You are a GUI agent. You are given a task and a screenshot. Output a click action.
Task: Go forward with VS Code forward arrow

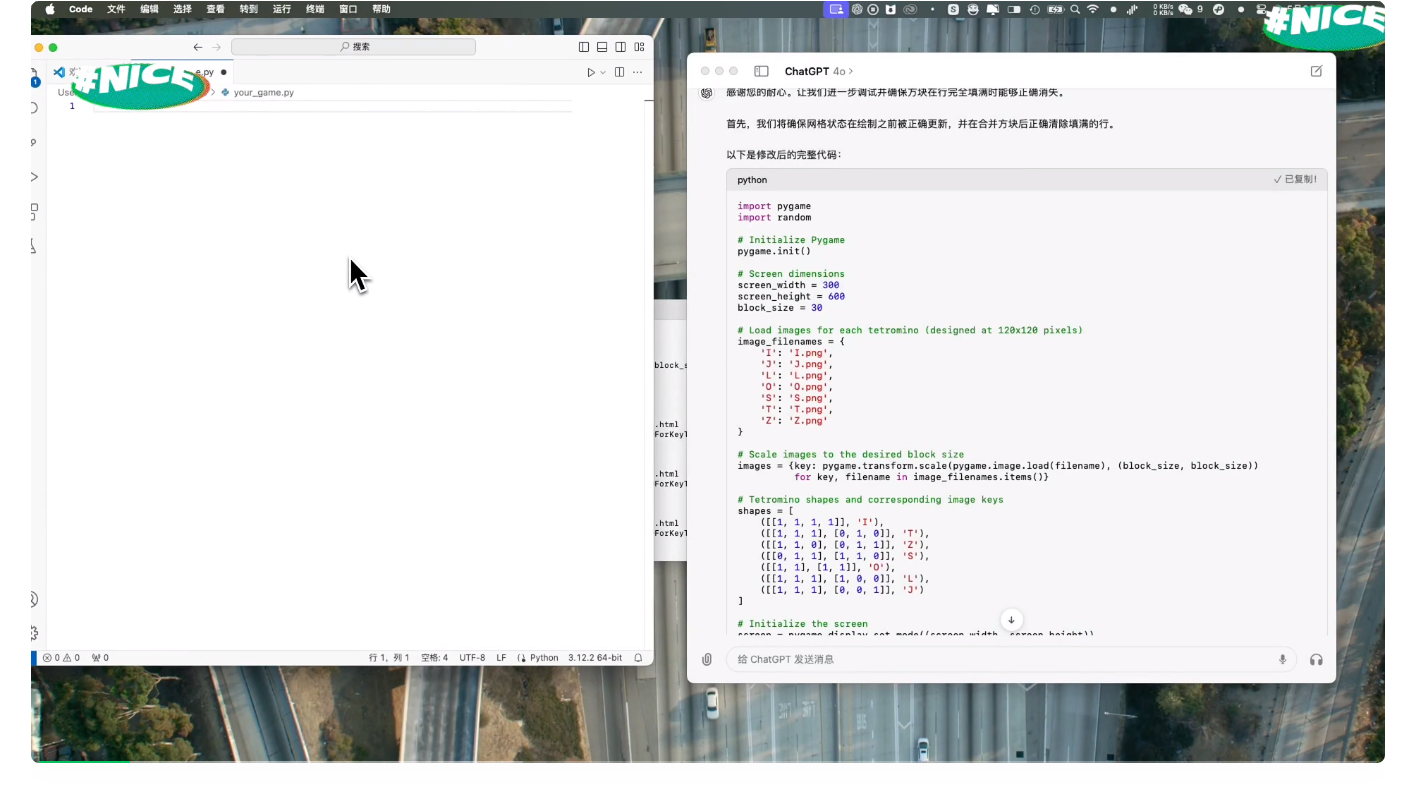216,47
